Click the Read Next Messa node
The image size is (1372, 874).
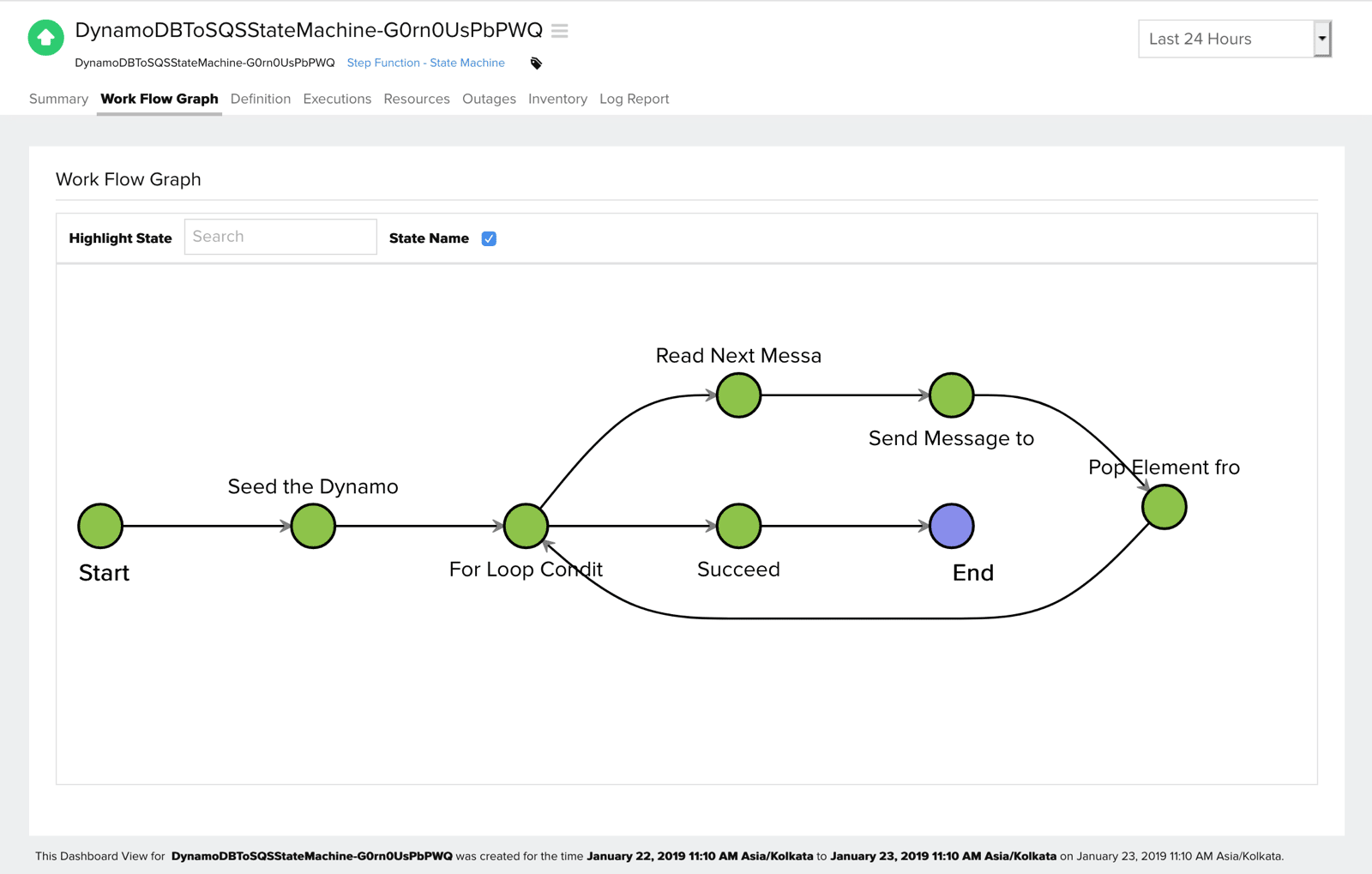[x=737, y=395]
